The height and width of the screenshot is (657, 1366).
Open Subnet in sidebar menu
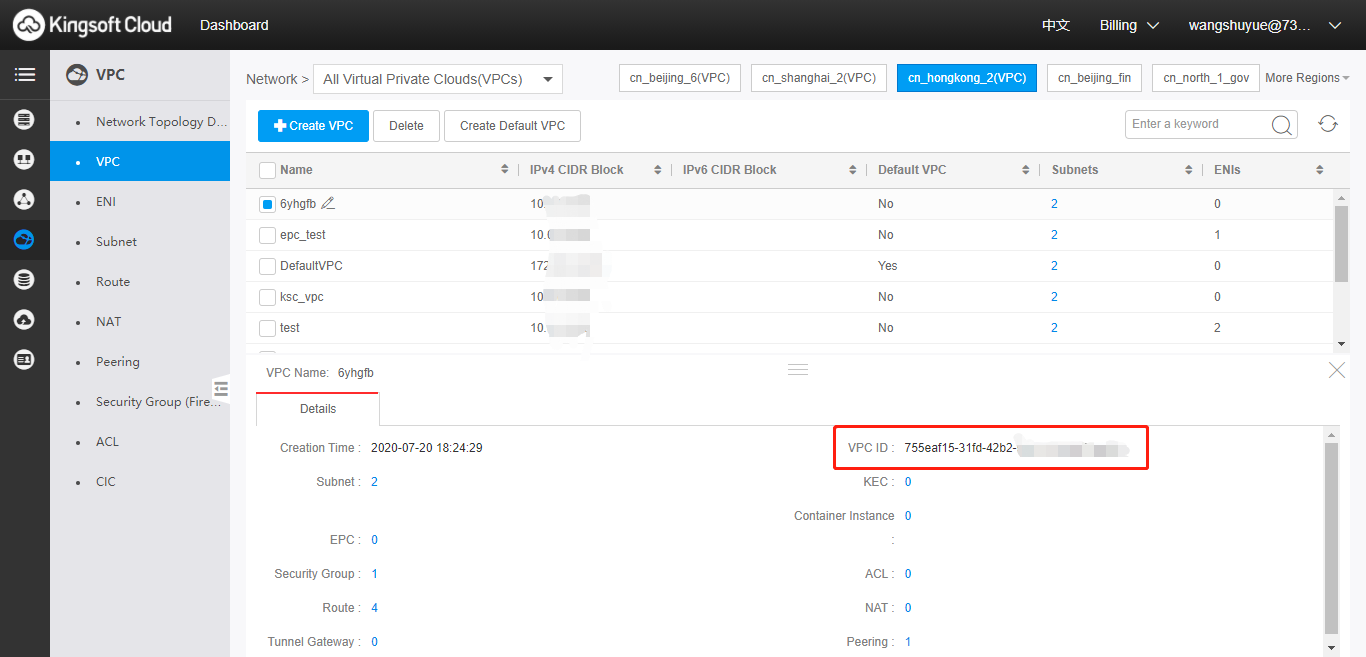coord(140,241)
